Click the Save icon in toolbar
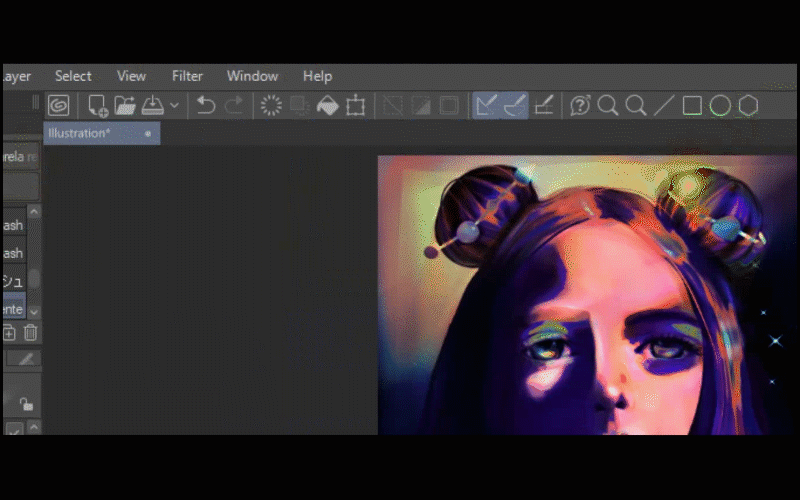 click(x=152, y=105)
